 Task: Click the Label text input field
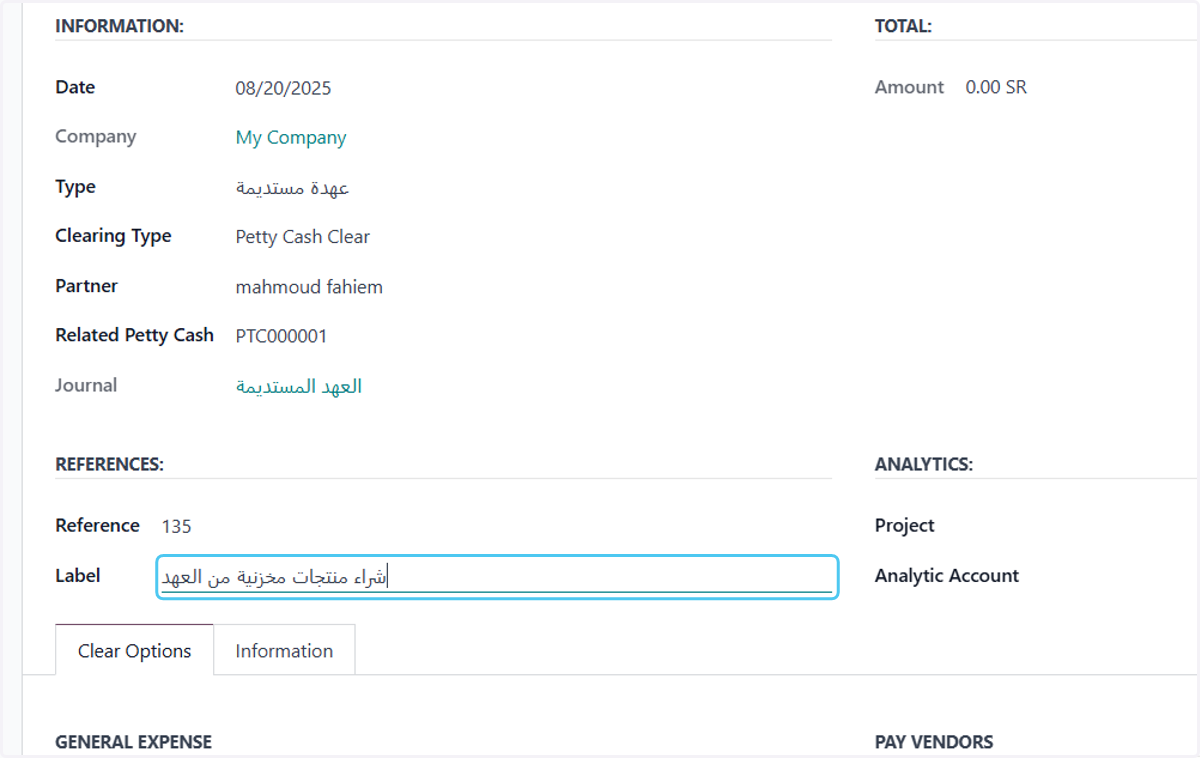tap(497, 577)
